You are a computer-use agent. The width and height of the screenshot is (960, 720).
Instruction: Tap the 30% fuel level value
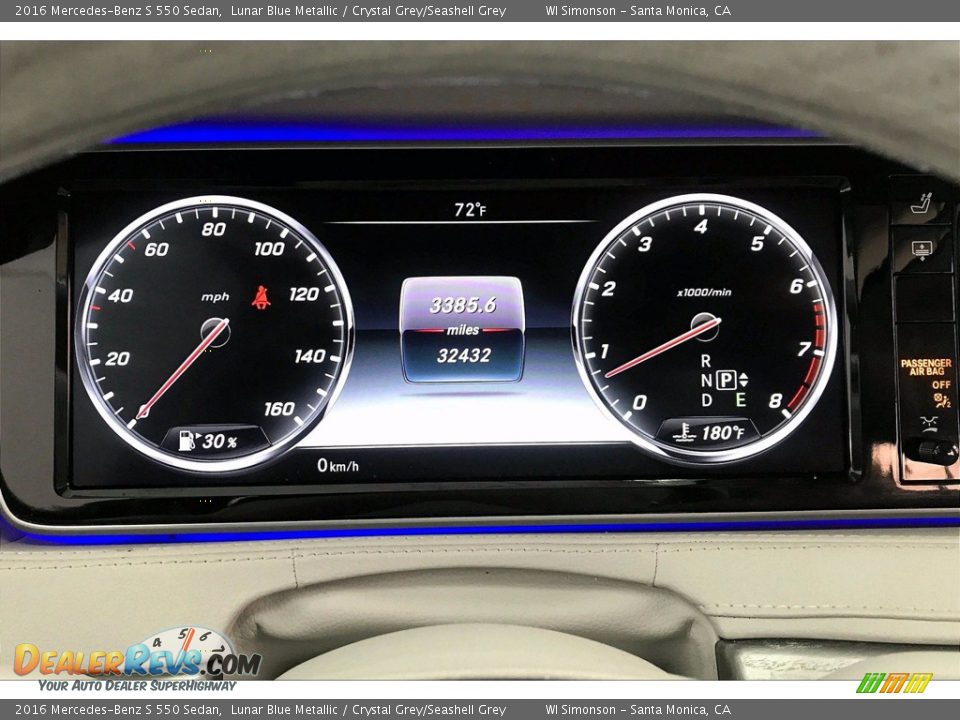pos(220,441)
